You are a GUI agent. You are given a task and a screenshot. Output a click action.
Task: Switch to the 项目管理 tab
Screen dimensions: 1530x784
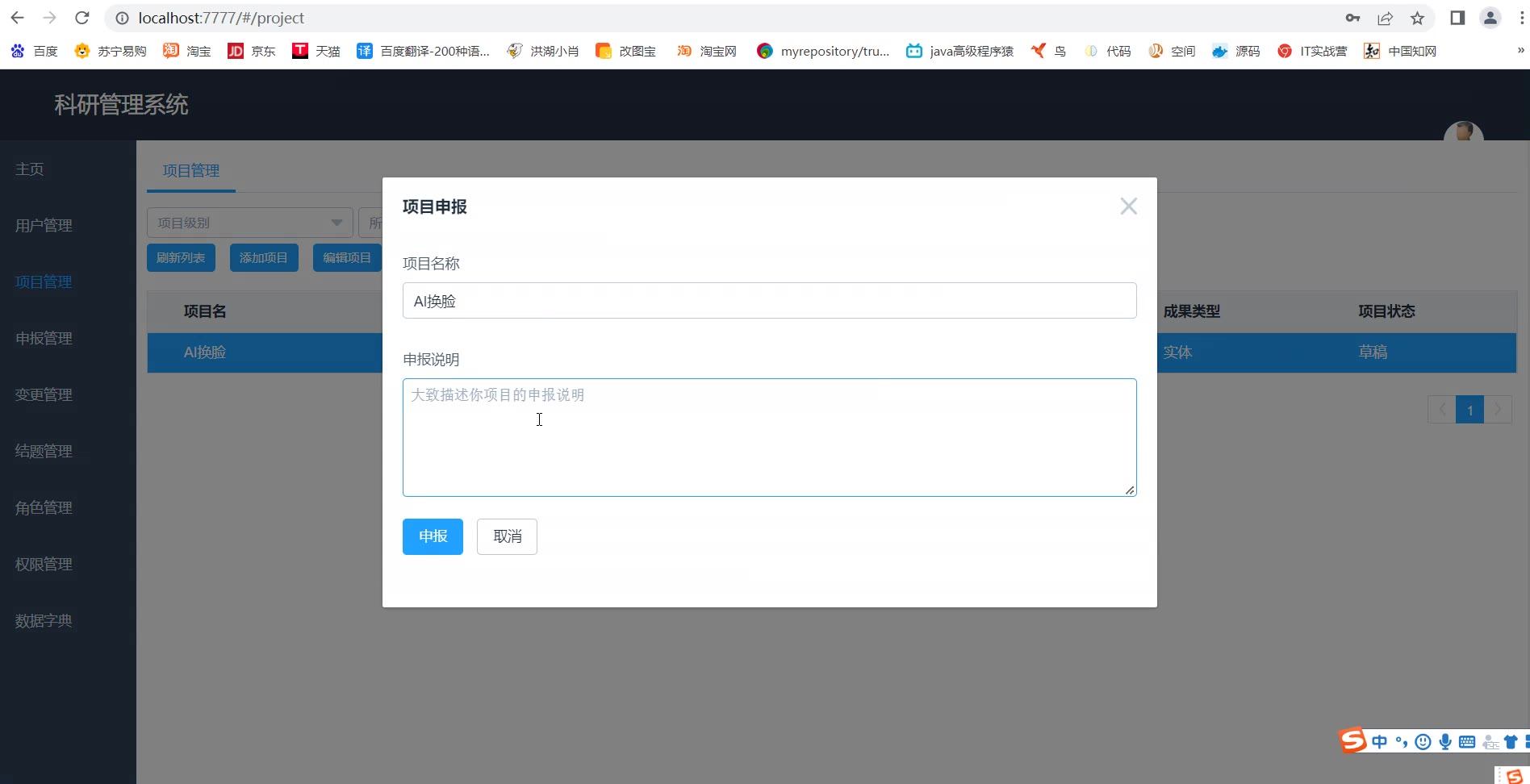[191, 171]
